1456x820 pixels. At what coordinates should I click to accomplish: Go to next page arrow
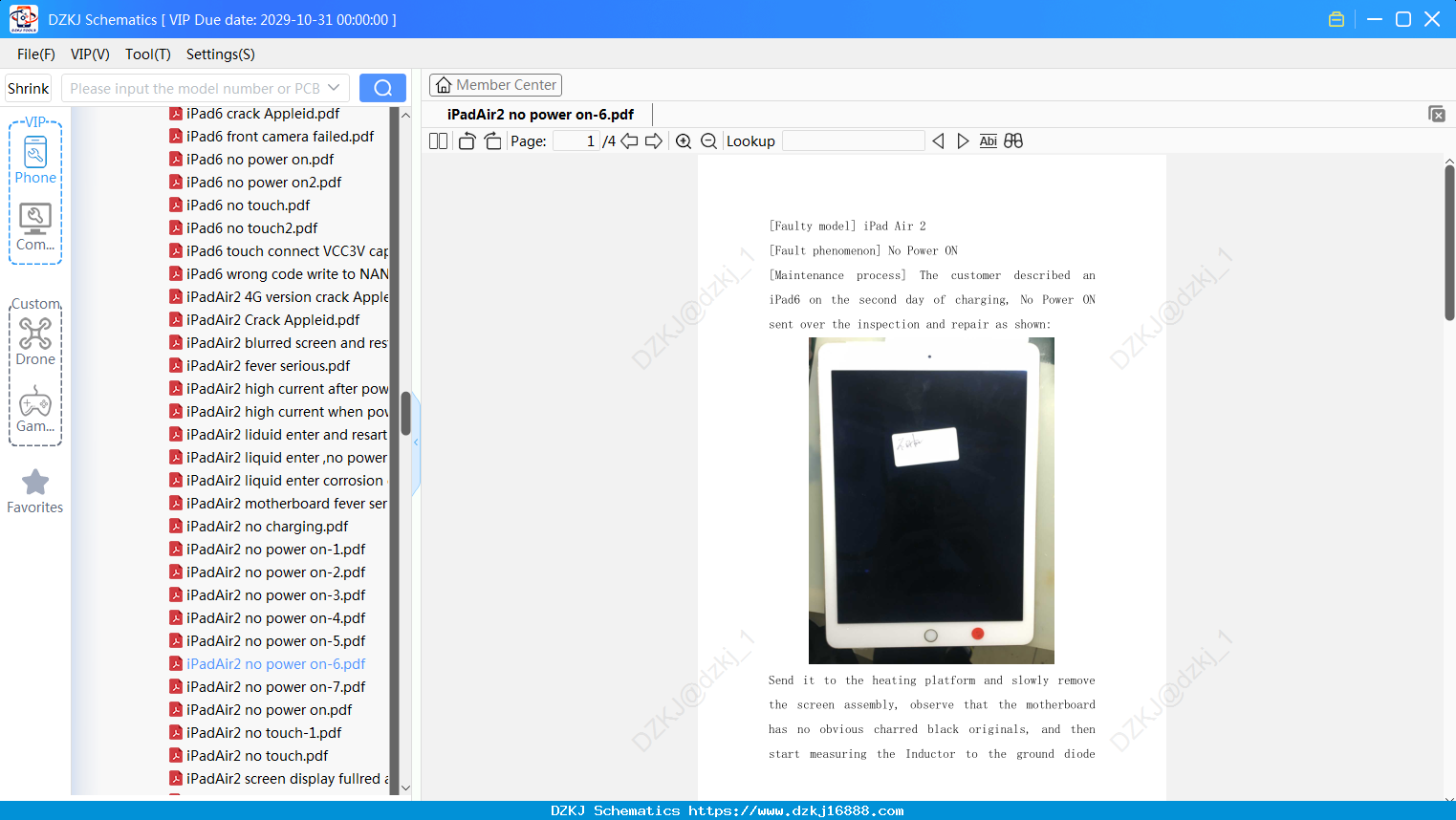click(654, 140)
